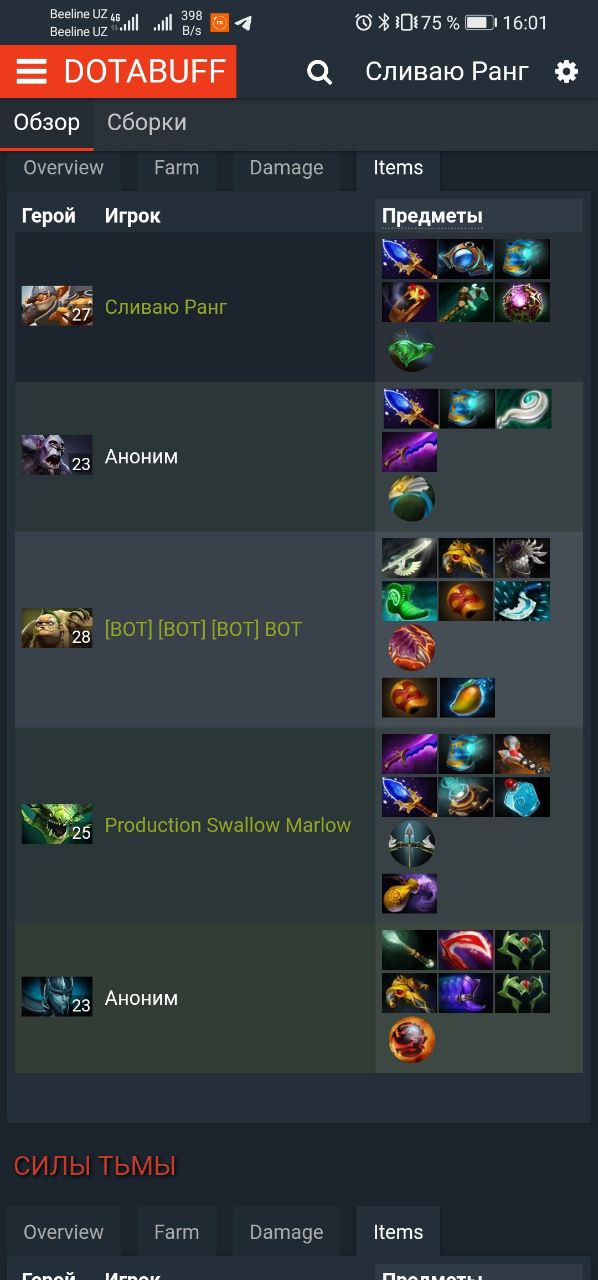Viewport: 598px width, 1280px height.
Task: Select the Overview tab in the upper table
Action: click(64, 168)
